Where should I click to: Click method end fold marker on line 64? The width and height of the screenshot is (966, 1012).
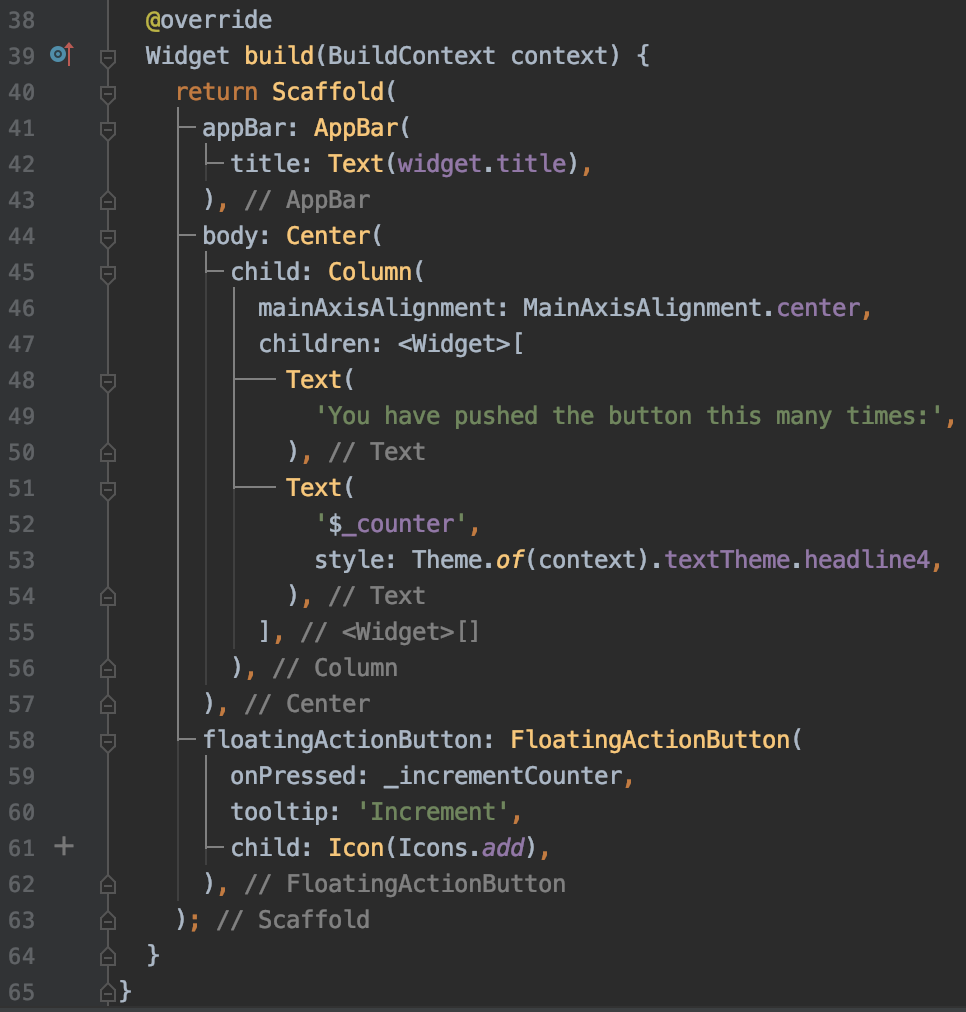(x=108, y=956)
